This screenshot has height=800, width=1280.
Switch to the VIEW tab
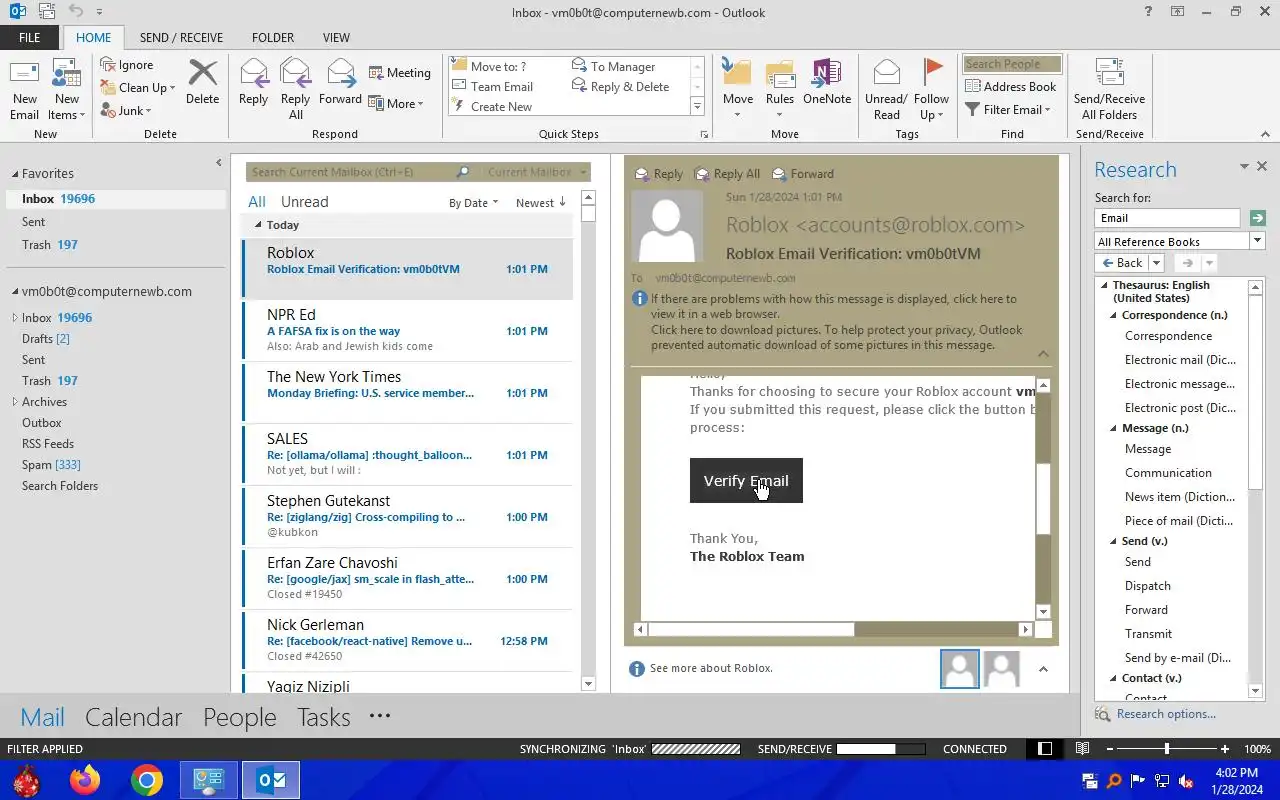coord(336,38)
